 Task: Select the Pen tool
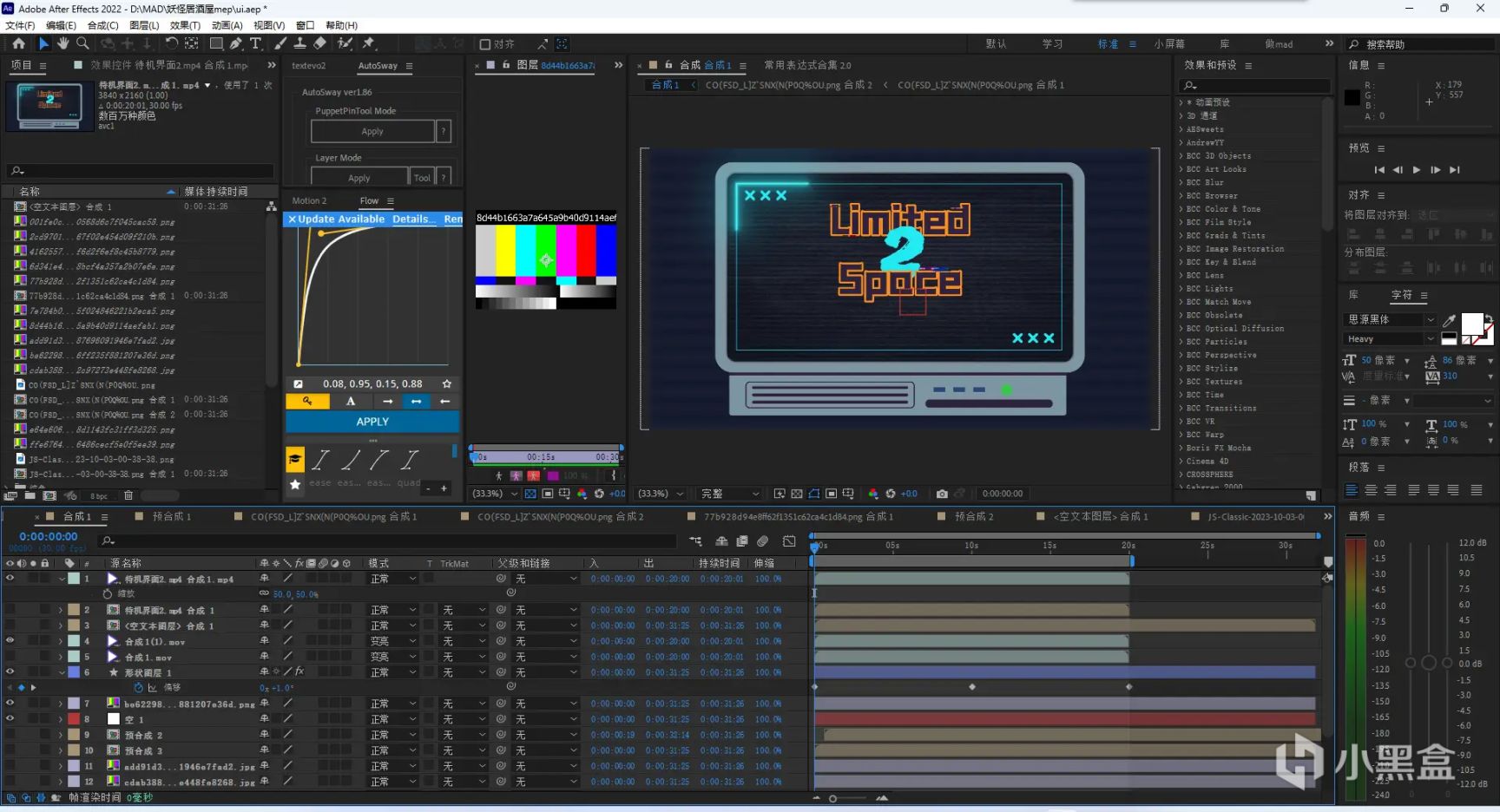point(236,43)
